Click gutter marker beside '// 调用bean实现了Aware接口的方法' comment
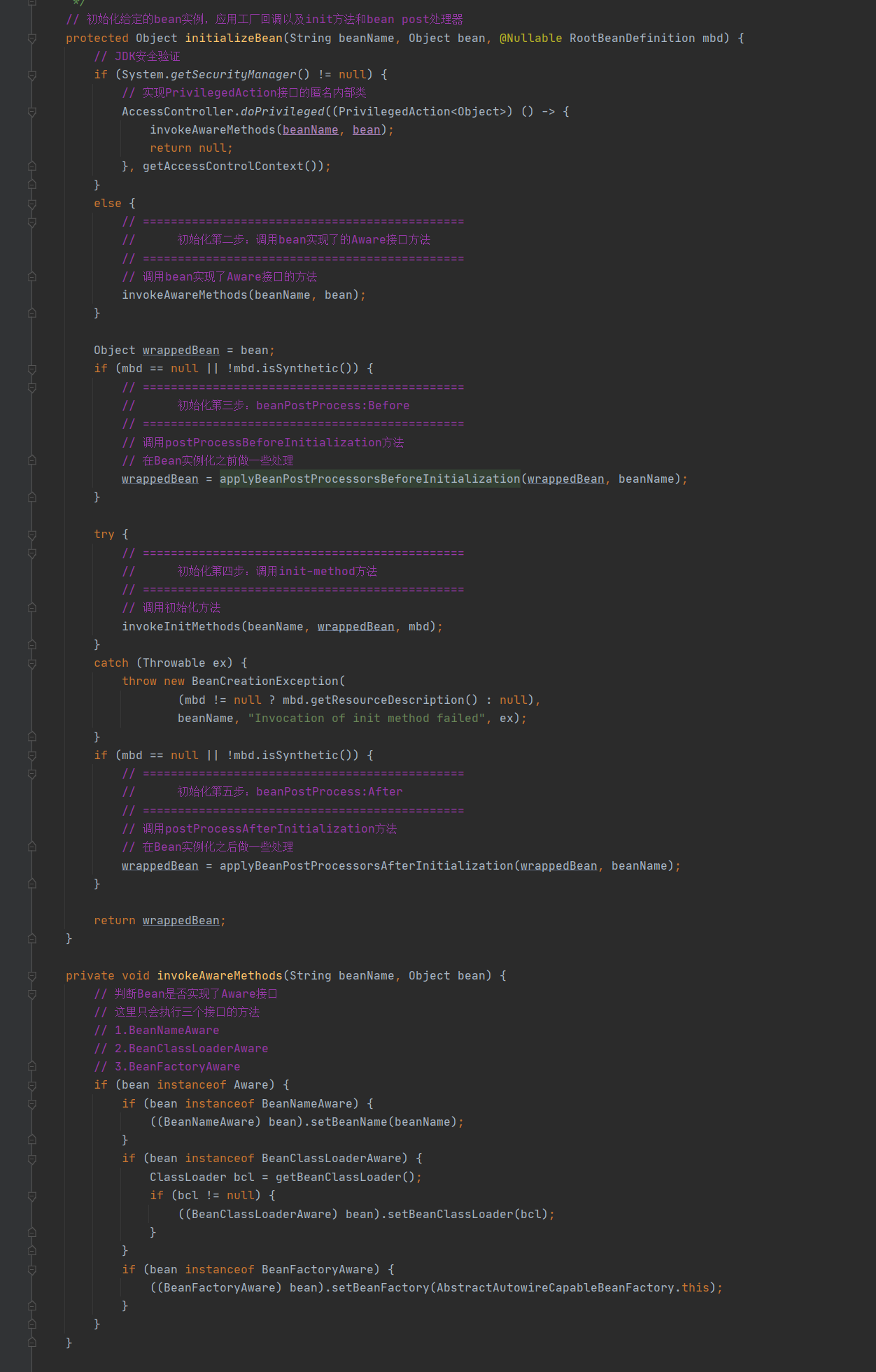Viewport: 876px width, 1372px height. coord(32,277)
